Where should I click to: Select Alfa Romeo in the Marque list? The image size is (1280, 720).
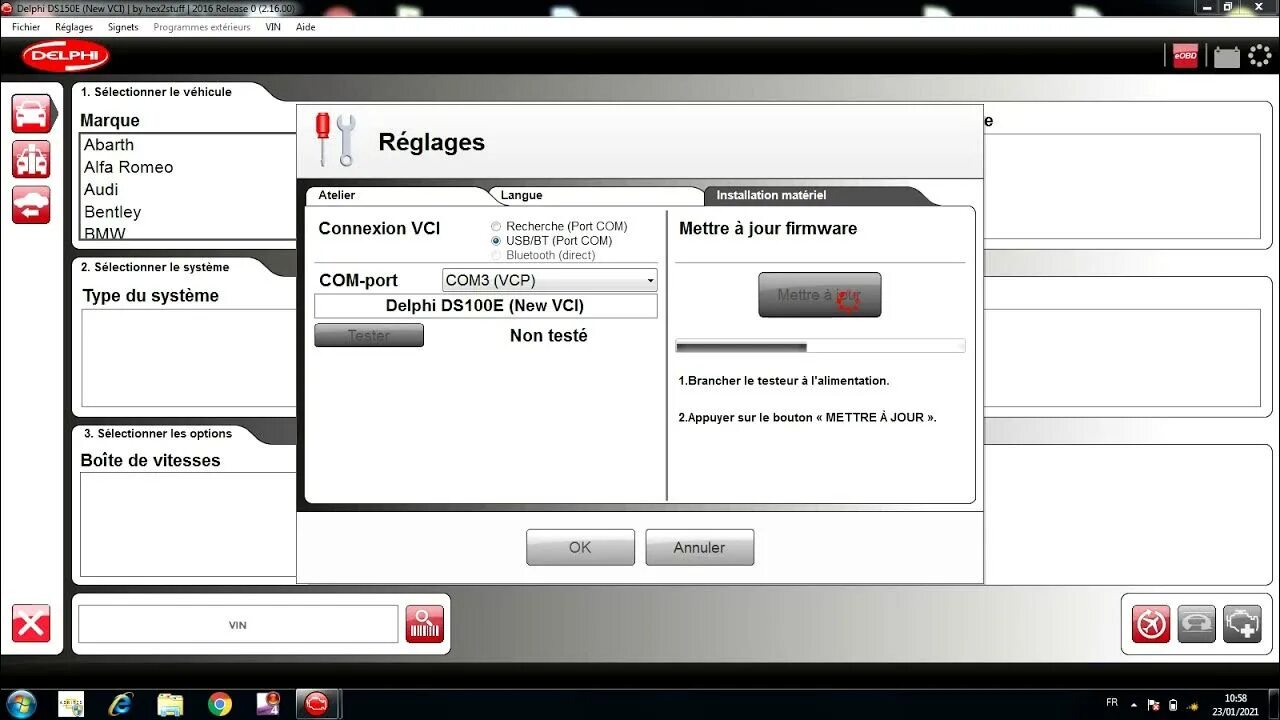pyautogui.click(x=129, y=167)
